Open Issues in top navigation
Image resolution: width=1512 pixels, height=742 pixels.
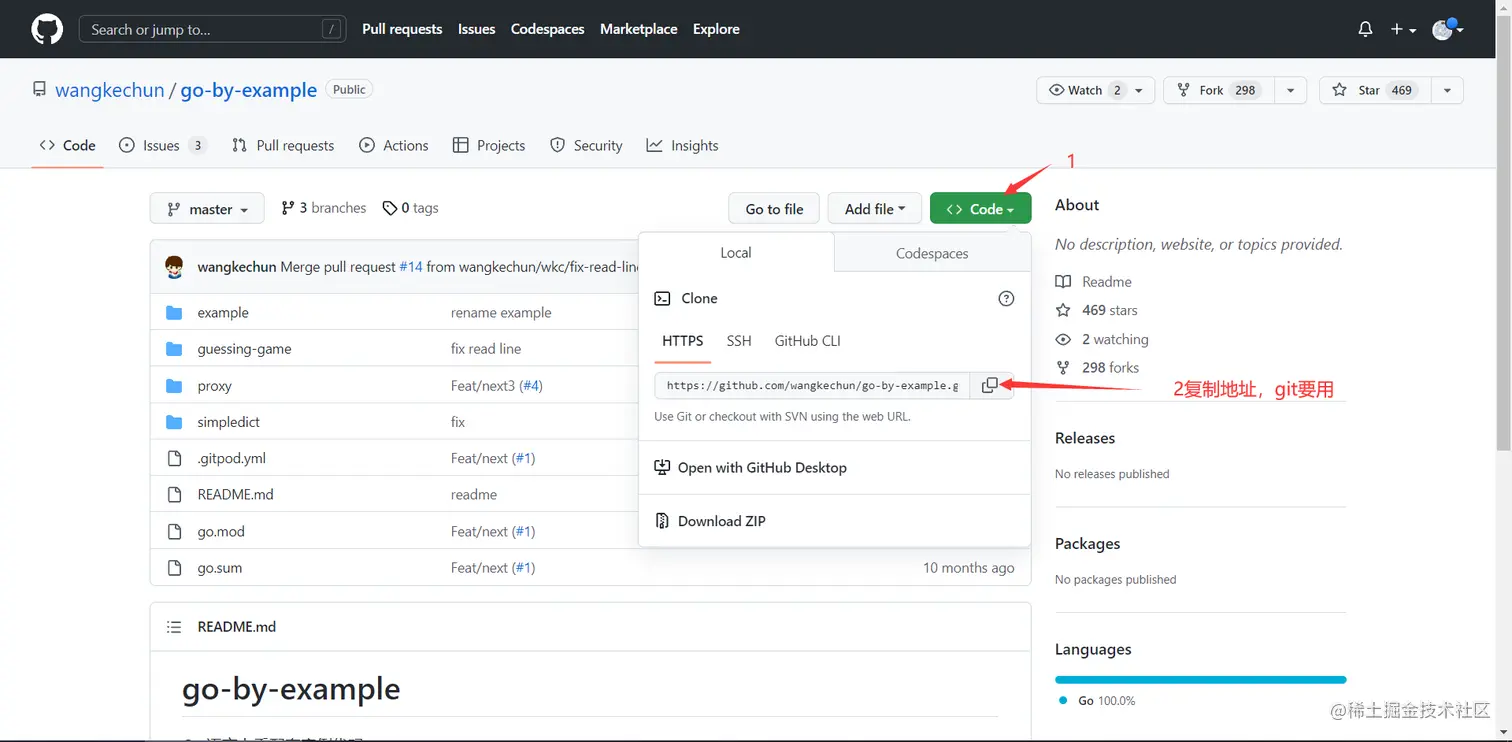477,29
